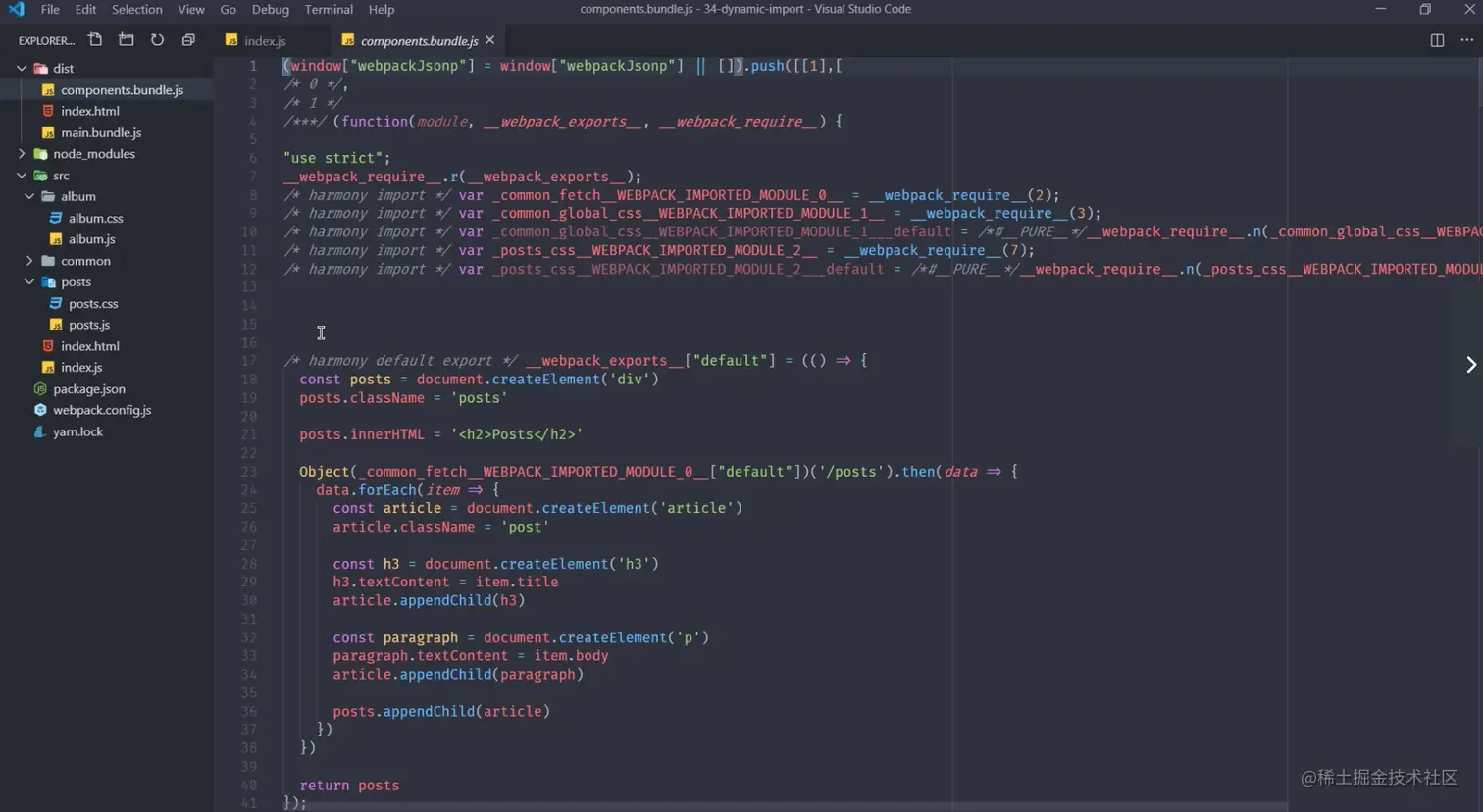Click line number 17 in the gutter
Image resolution: width=1483 pixels, height=812 pixels.
(249, 361)
